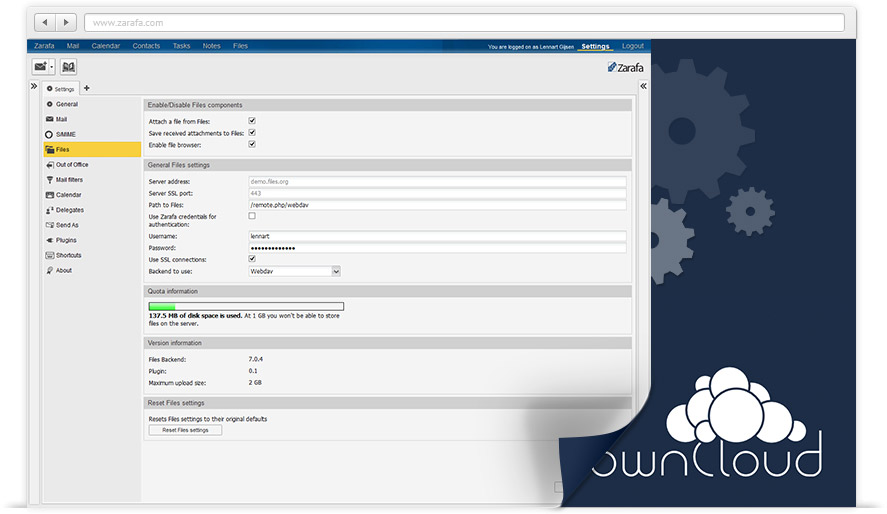The image size is (887, 514).
Task: Open Contacts in top navigation
Action: tap(147, 46)
